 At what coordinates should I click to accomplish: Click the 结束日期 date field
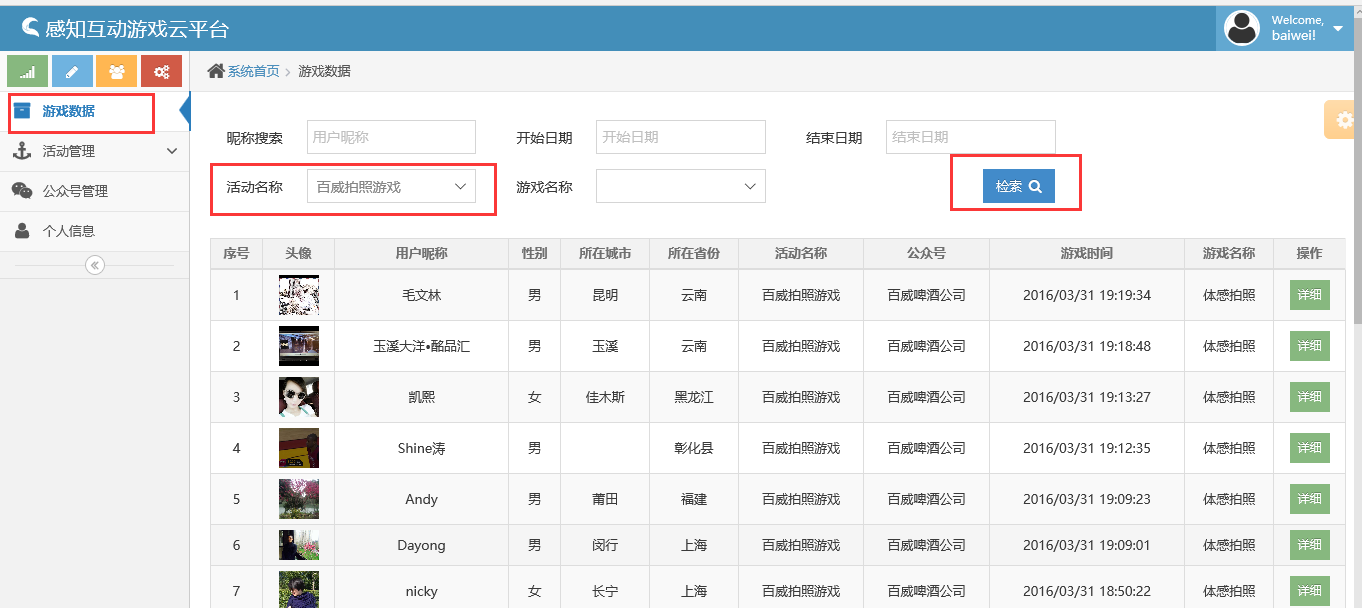tap(971, 137)
